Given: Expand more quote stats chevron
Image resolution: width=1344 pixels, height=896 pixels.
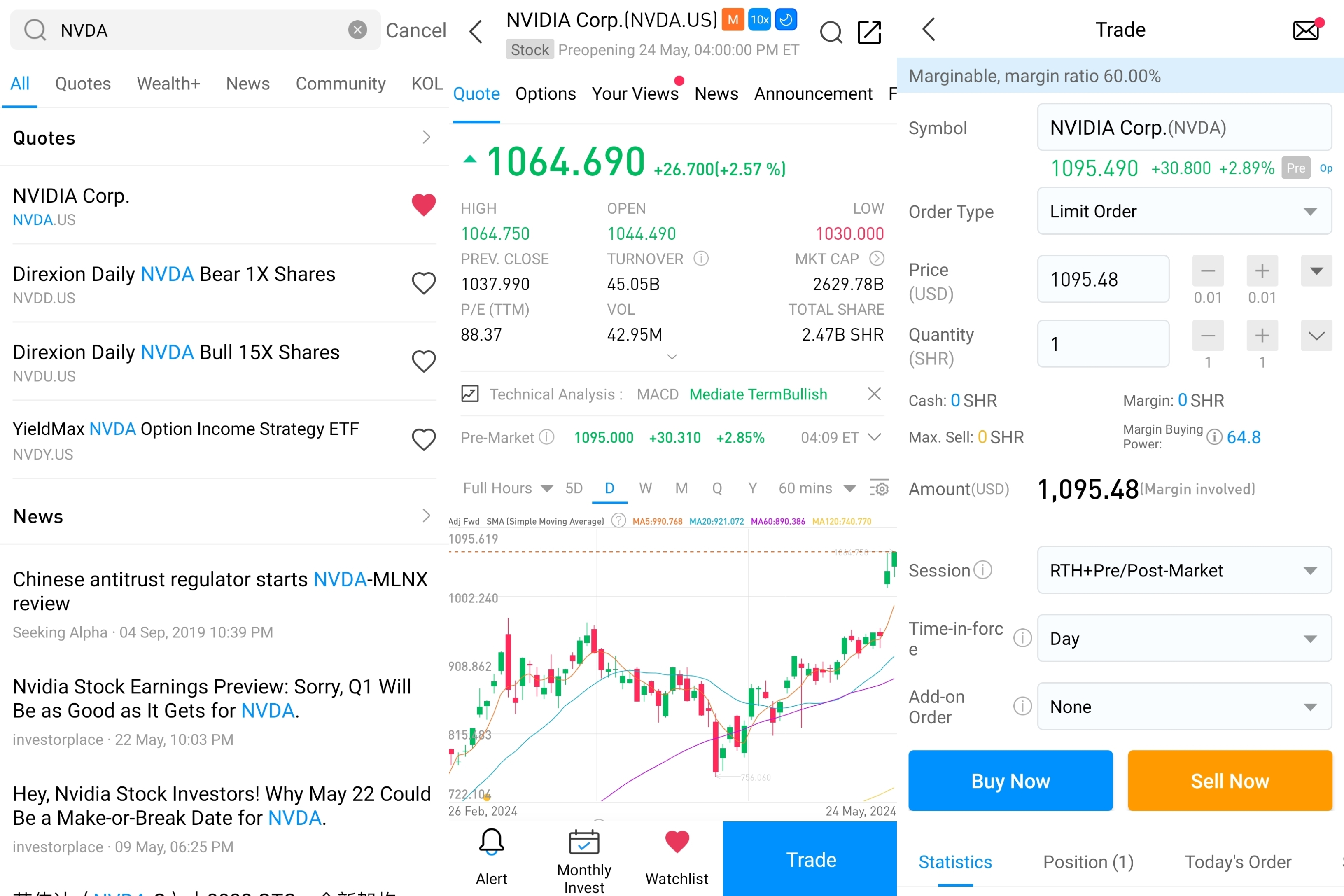Looking at the screenshot, I should tap(672, 357).
